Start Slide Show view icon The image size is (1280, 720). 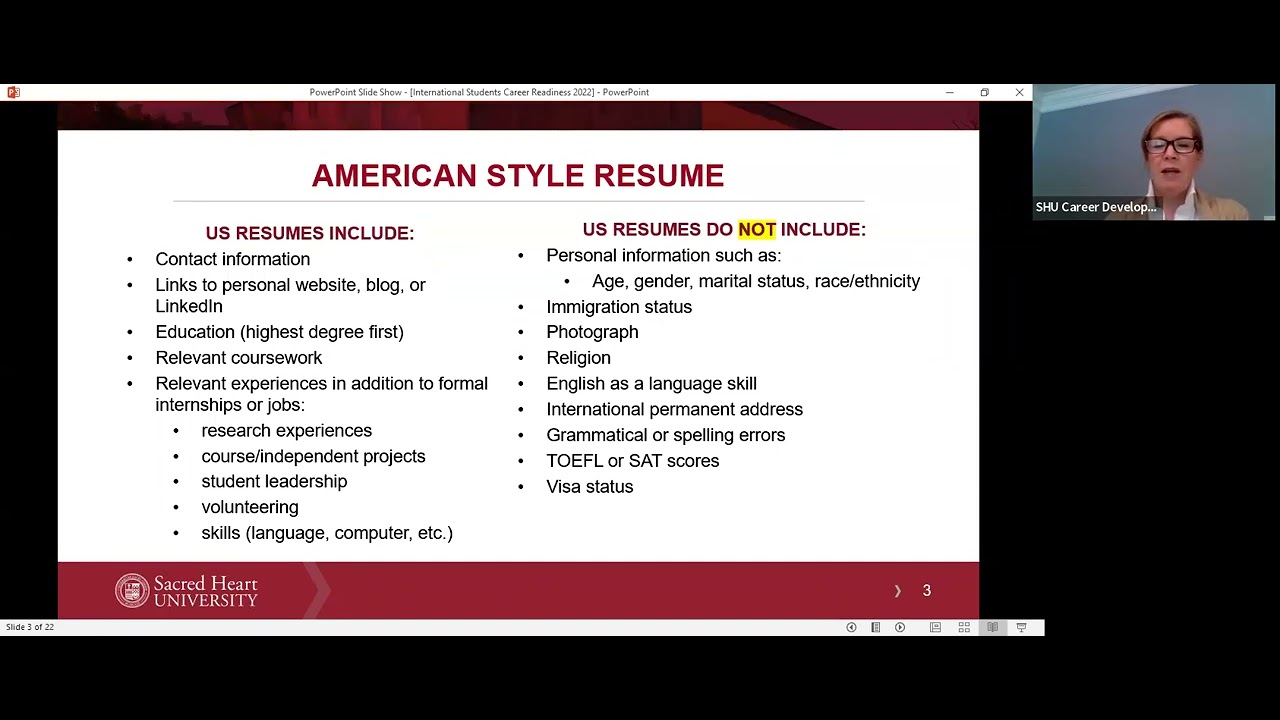1021,627
